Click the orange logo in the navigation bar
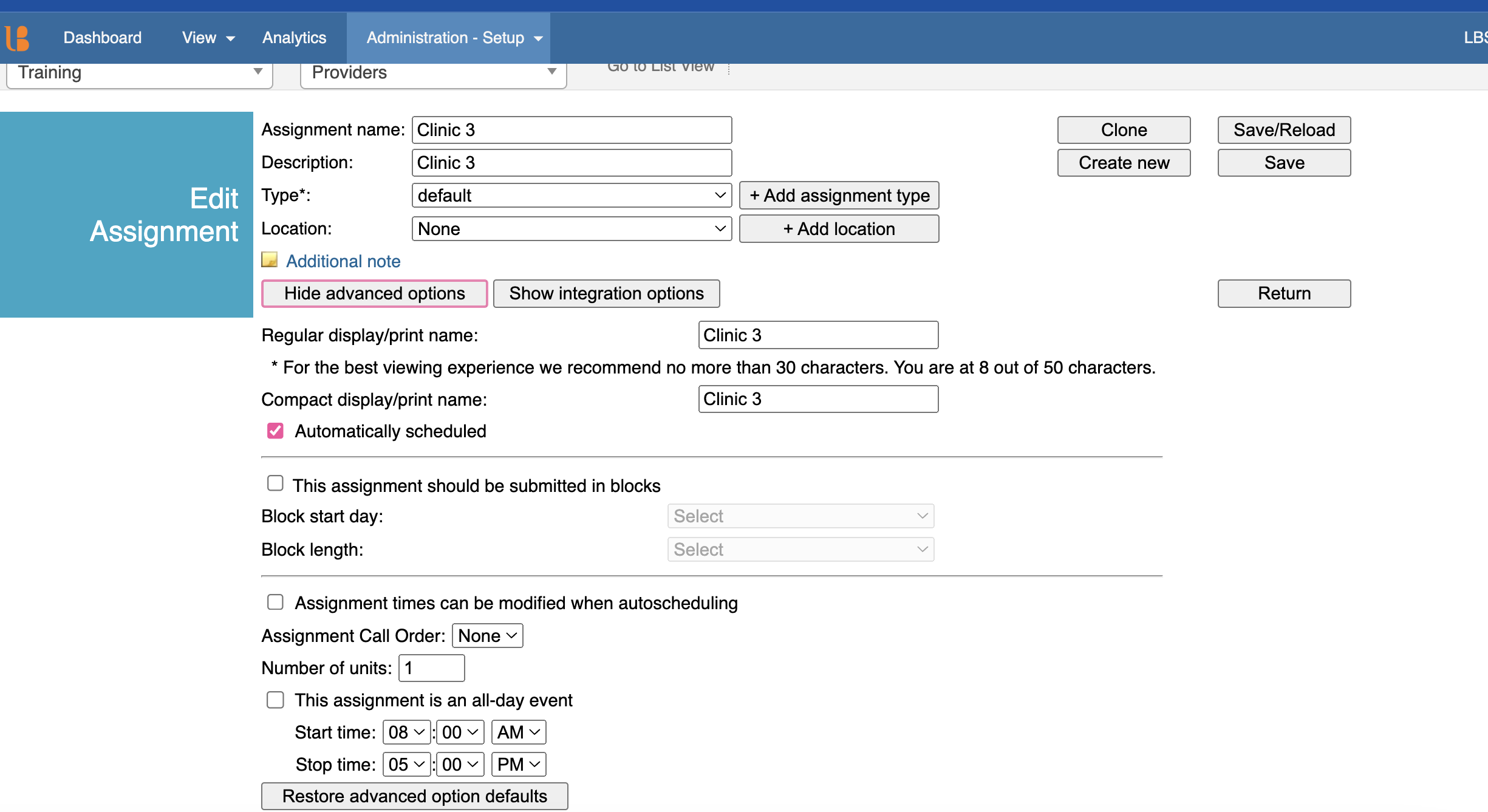 (x=18, y=38)
